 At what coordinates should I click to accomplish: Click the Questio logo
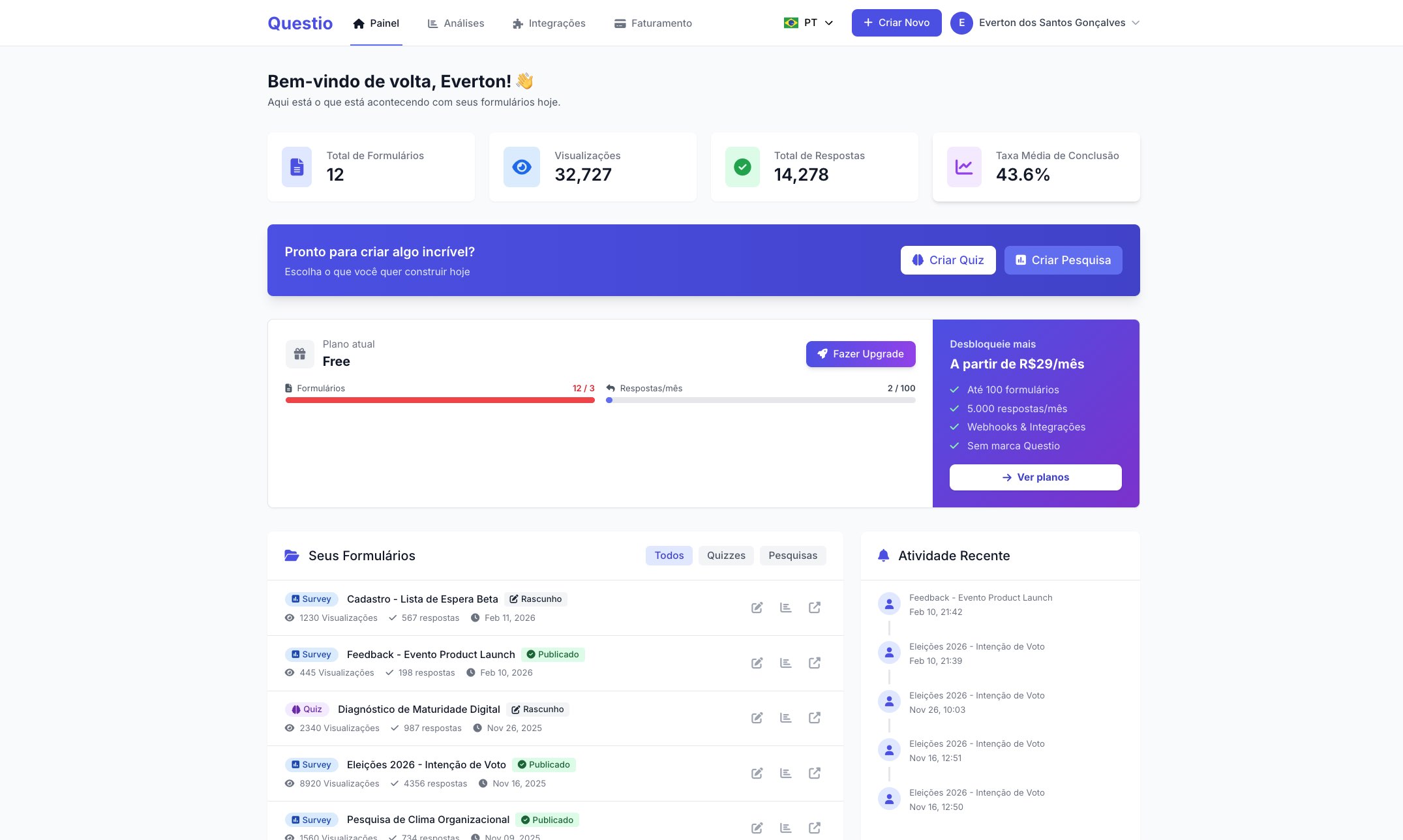point(300,23)
